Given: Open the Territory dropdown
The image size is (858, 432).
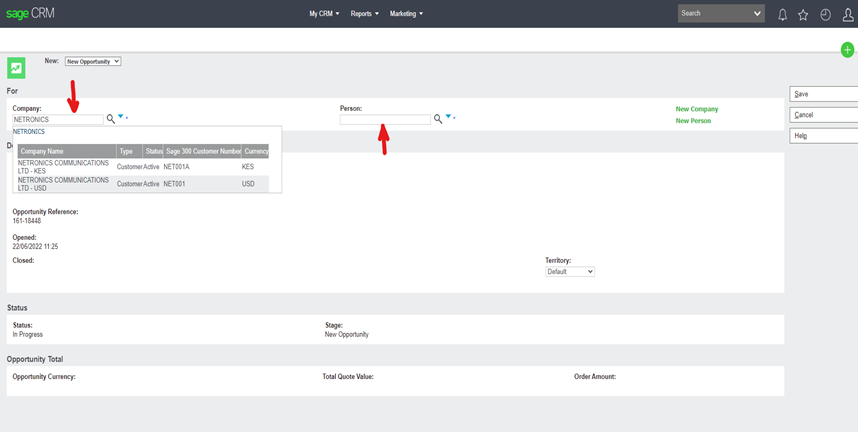Looking at the screenshot, I should point(570,271).
